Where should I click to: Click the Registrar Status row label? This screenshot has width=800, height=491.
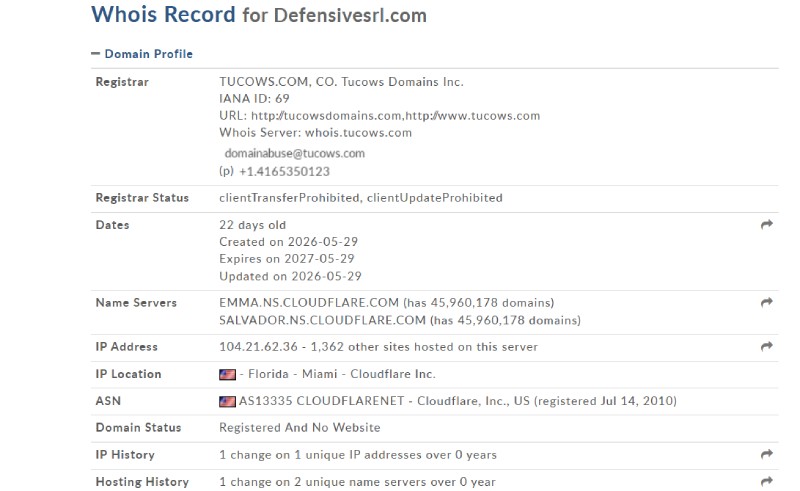(x=142, y=198)
